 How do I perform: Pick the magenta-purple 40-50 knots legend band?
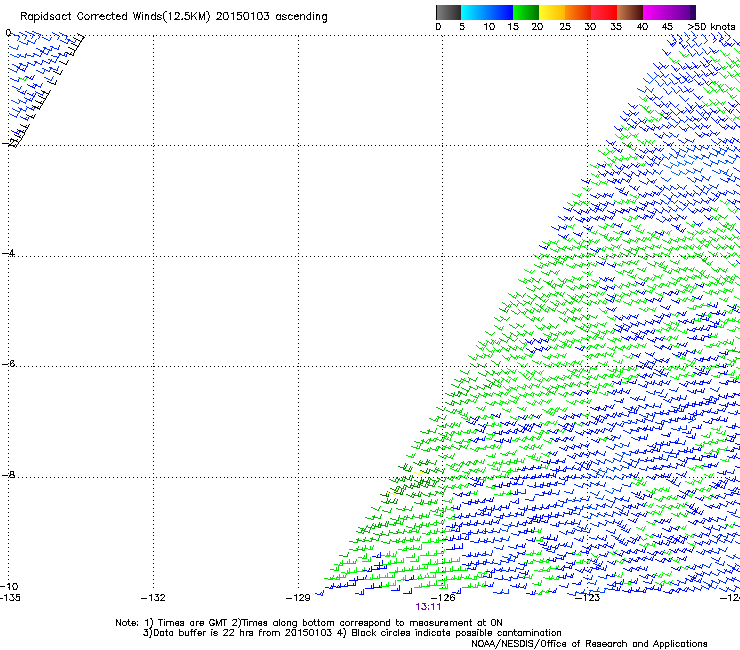click(669, 12)
